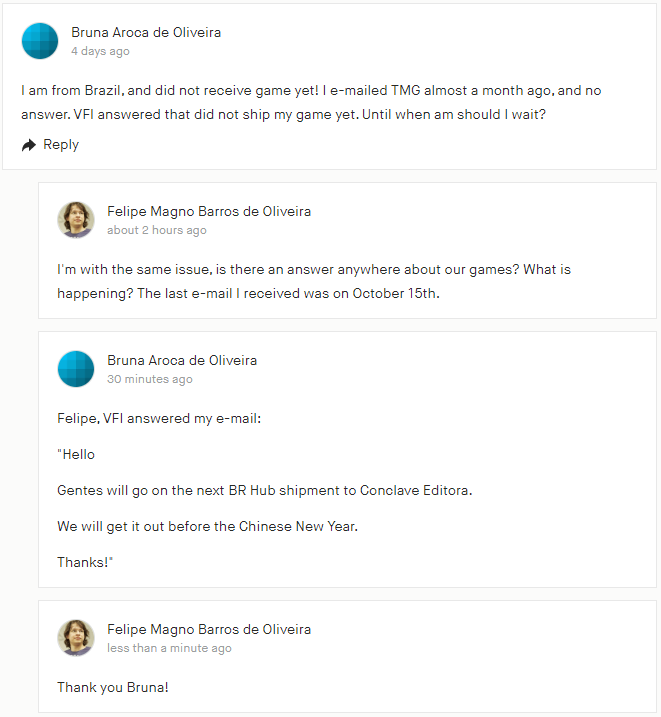Open Felipe's name on the 2-hours-ago reply

click(209, 211)
